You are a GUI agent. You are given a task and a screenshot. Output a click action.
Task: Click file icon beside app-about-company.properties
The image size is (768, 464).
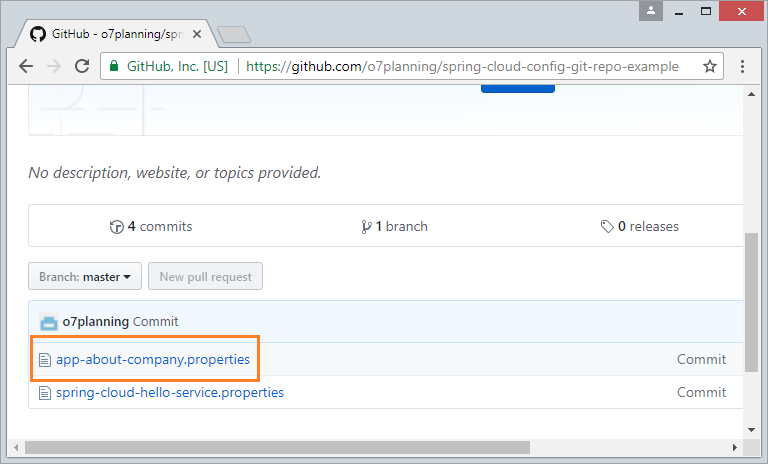pyautogui.click(x=45, y=360)
